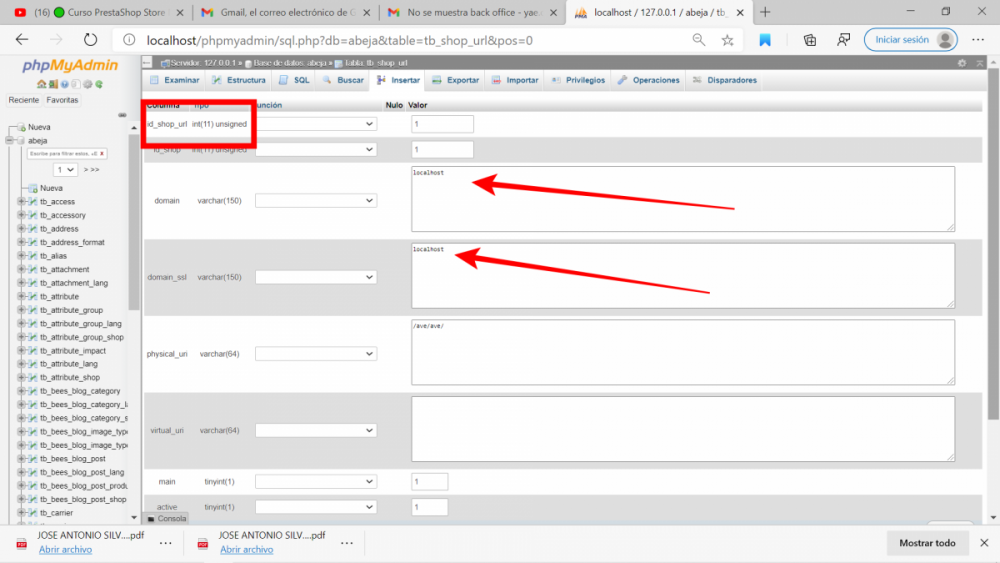Refresh the page with reload button
1000x563 pixels.
[x=90, y=40]
